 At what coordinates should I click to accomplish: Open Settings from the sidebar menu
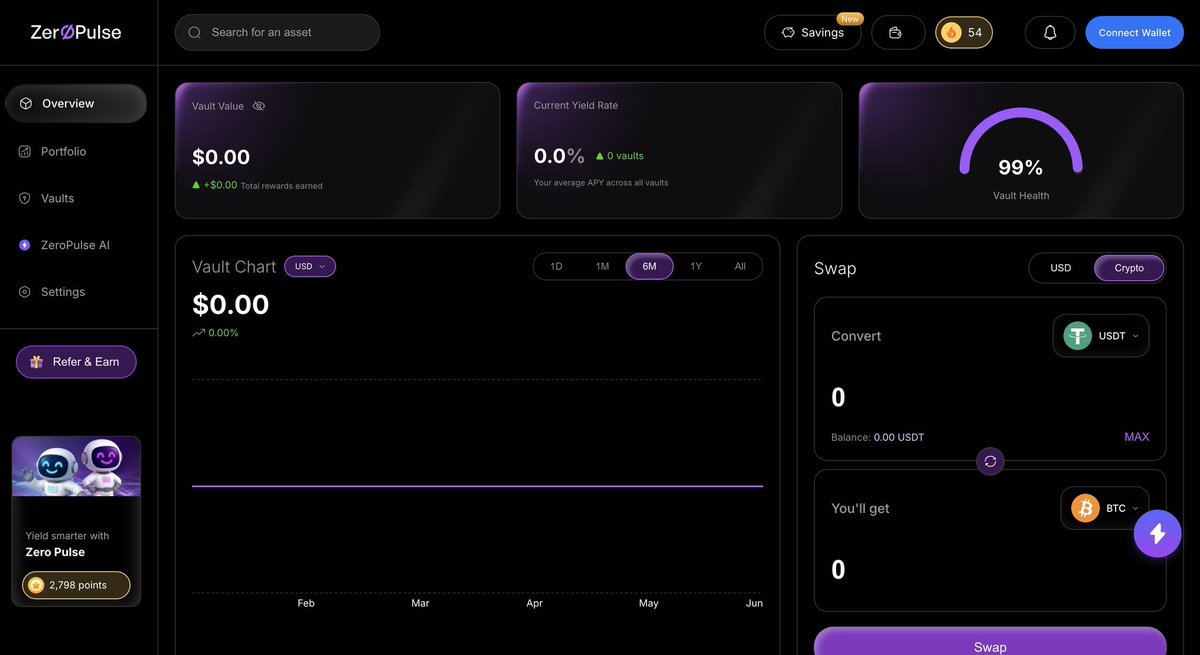click(62, 291)
